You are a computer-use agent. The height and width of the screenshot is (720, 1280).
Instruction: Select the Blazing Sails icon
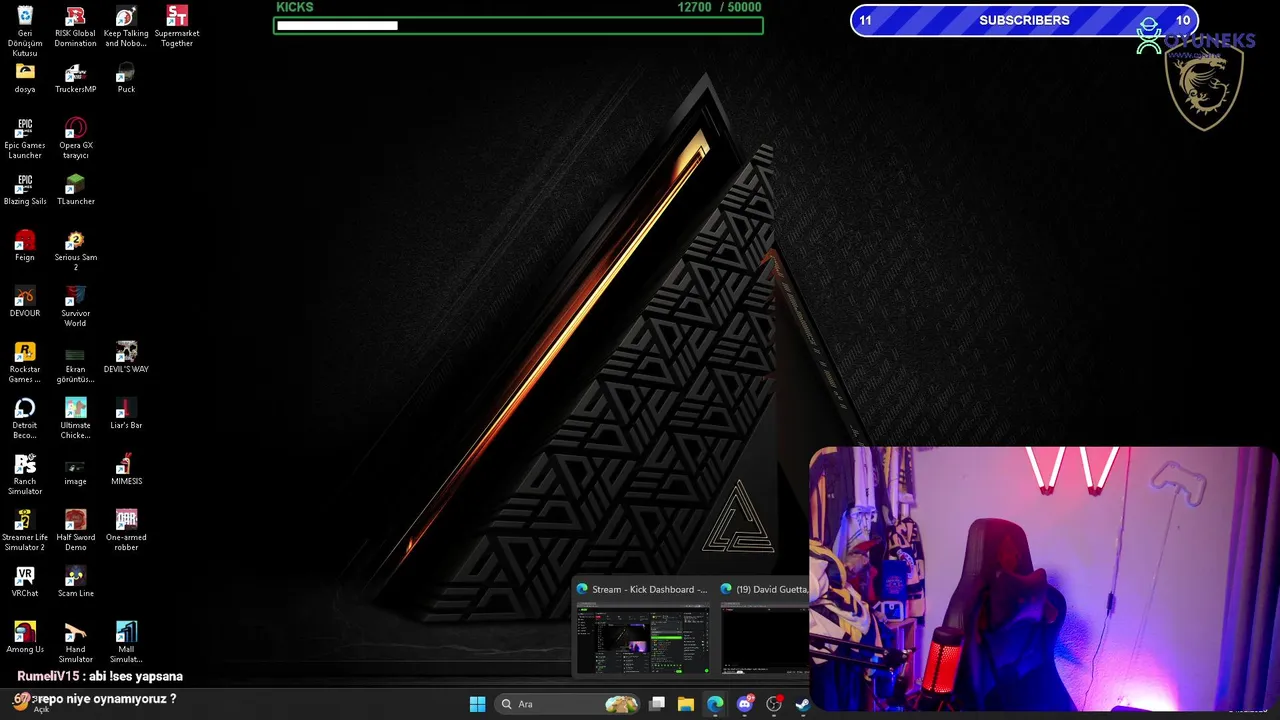pyautogui.click(x=25, y=190)
